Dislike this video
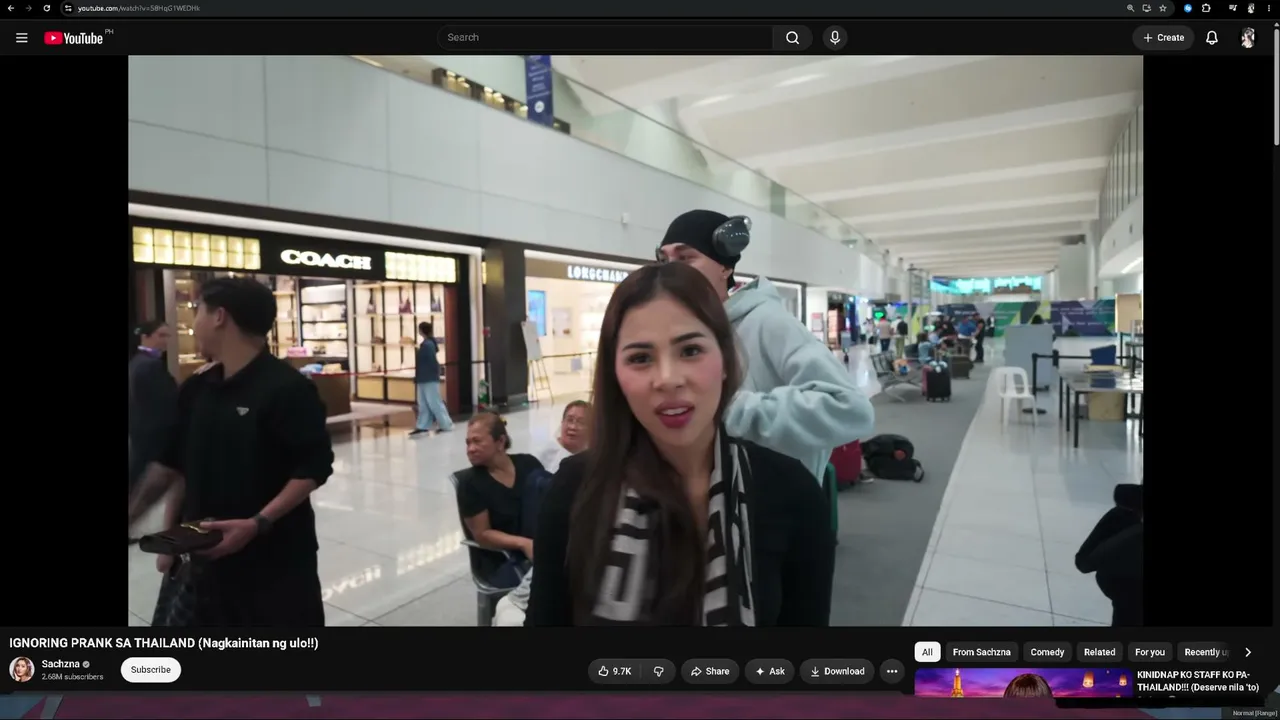1280x720 pixels. [658, 671]
